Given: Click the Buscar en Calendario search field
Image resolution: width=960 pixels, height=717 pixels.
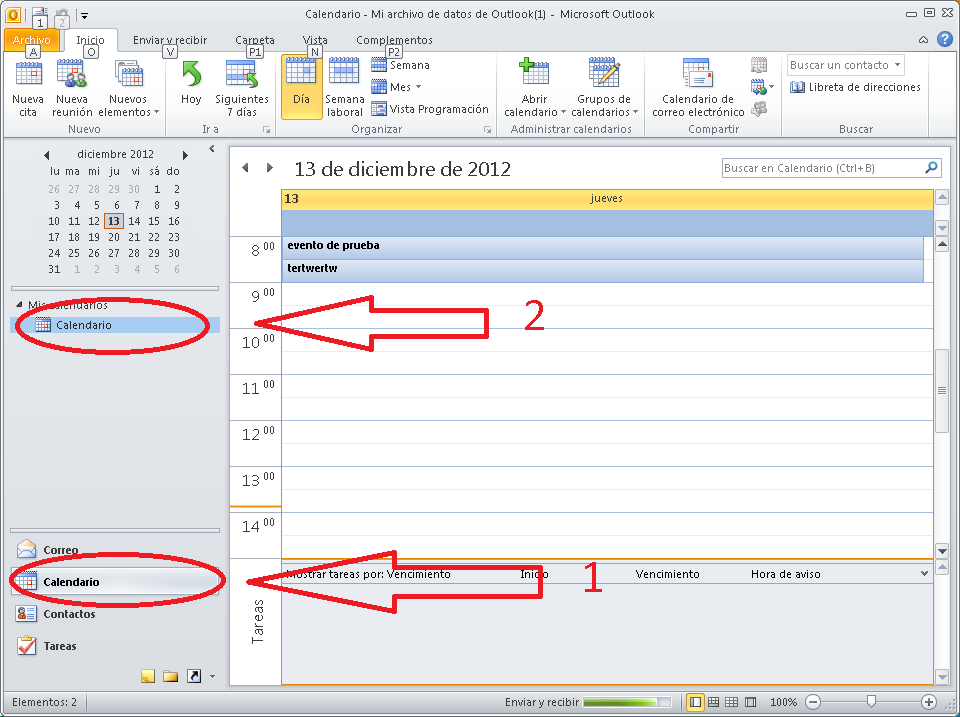Looking at the screenshot, I should (822, 168).
